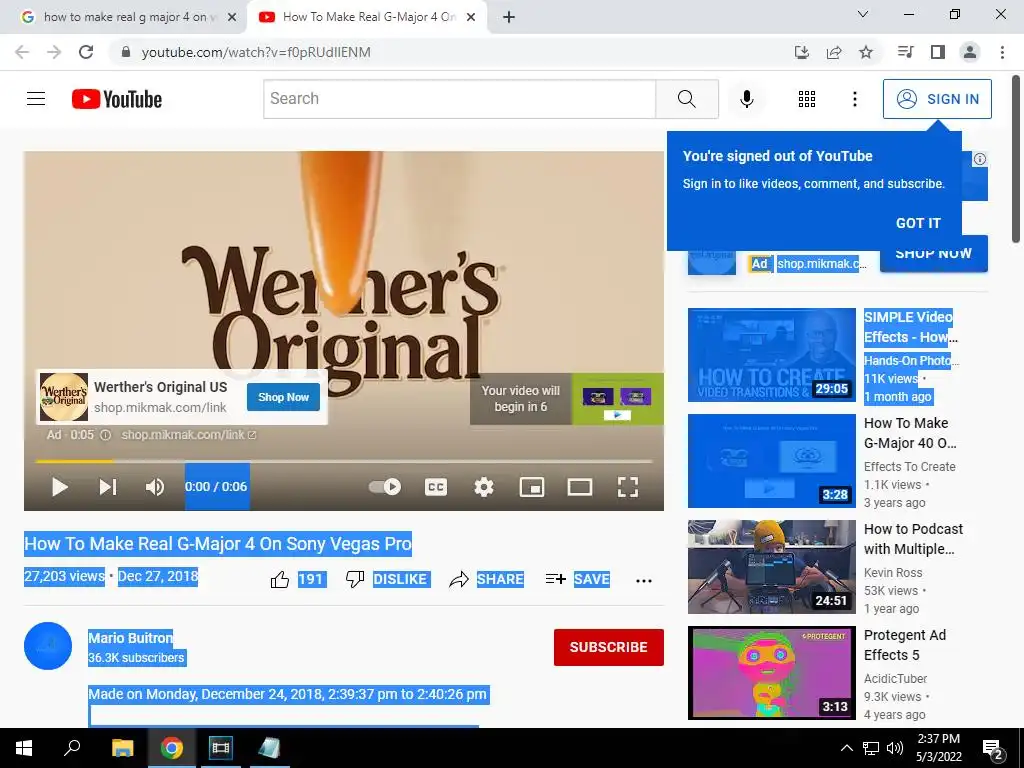The width and height of the screenshot is (1024, 768).
Task: Reload the page
Action: (86, 52)
